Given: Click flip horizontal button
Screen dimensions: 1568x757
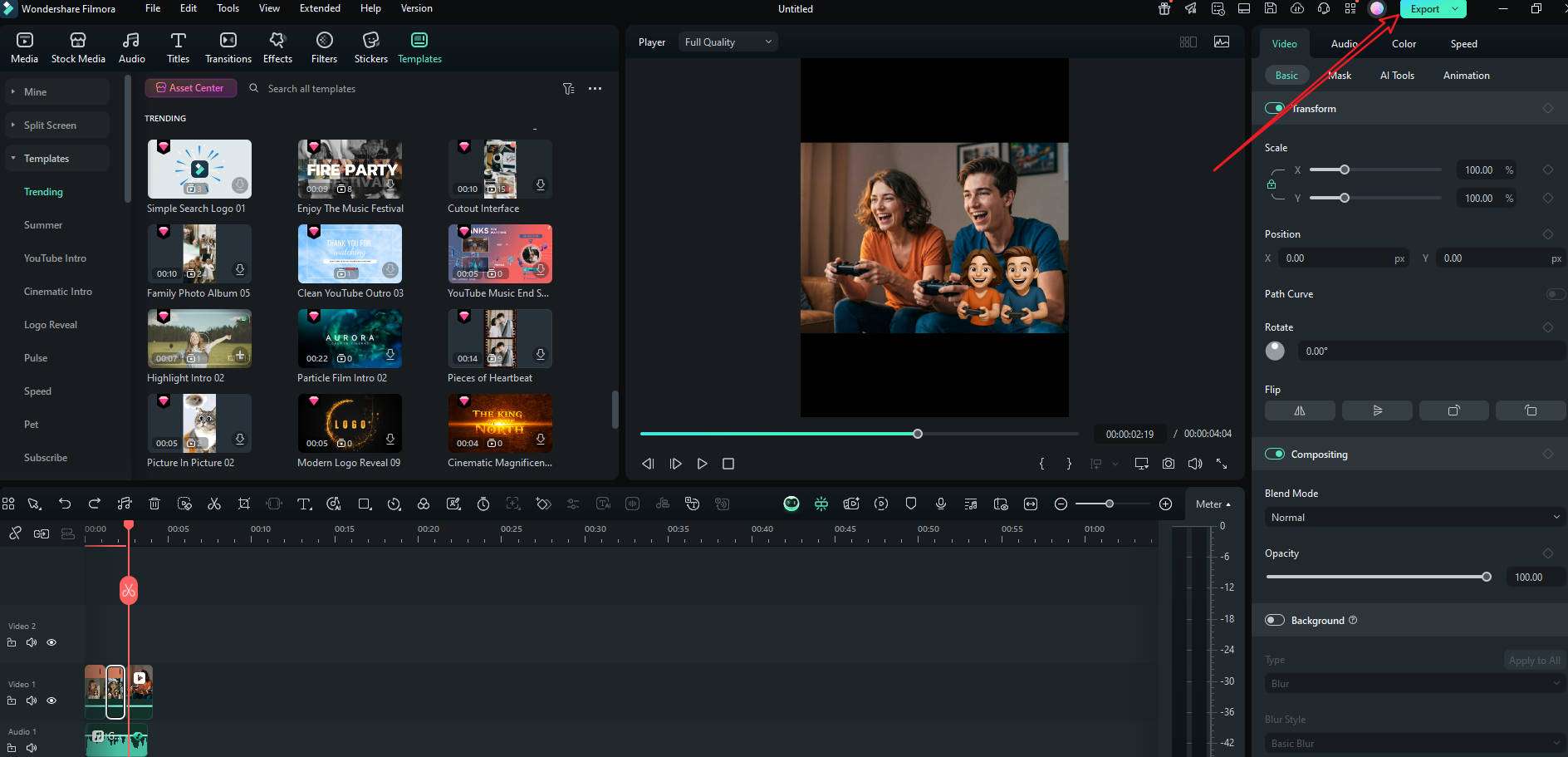Looking at the screenshot, I should (x=1300, y=410).
